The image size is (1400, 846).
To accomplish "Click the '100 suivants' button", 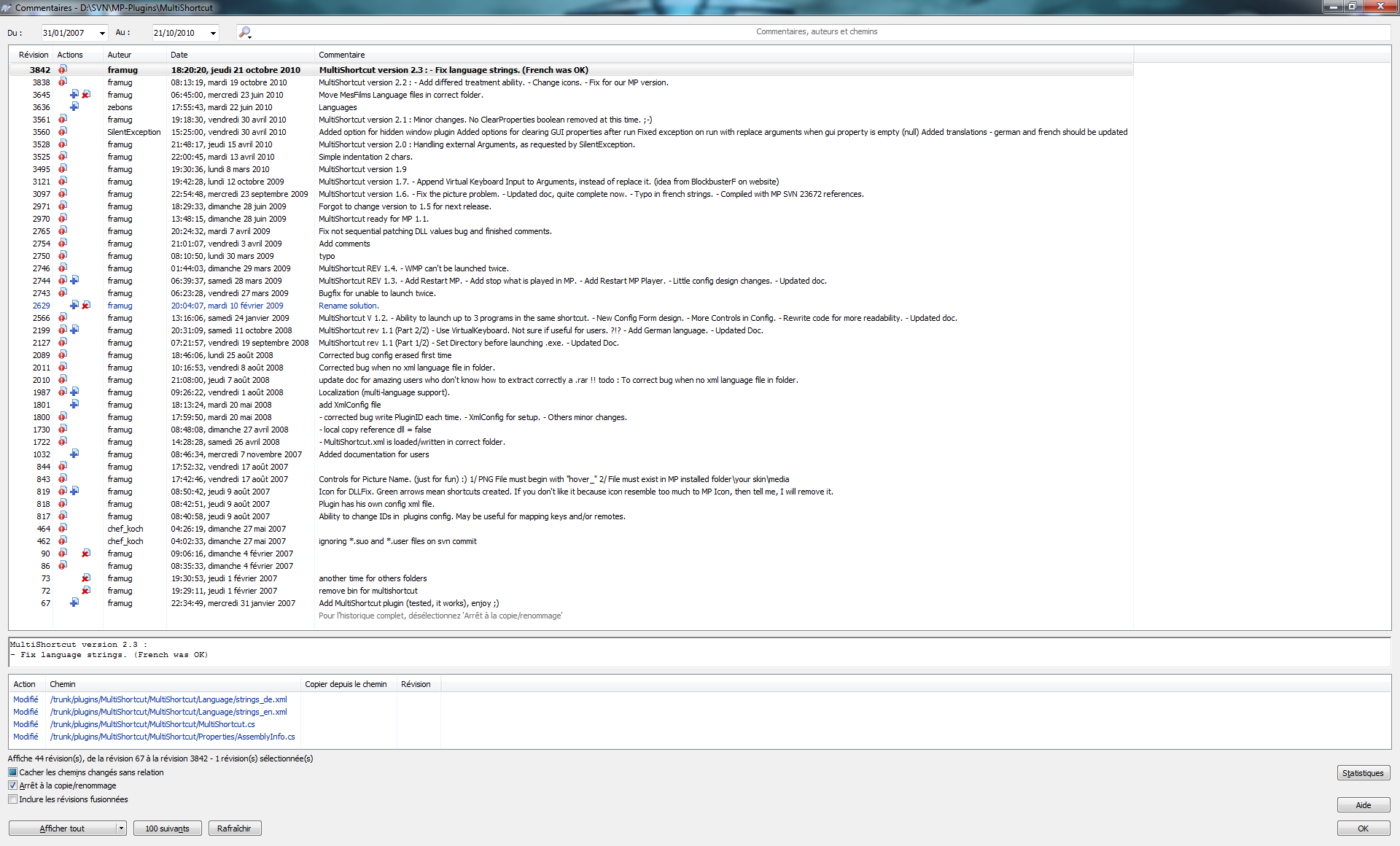I will 167,828.
